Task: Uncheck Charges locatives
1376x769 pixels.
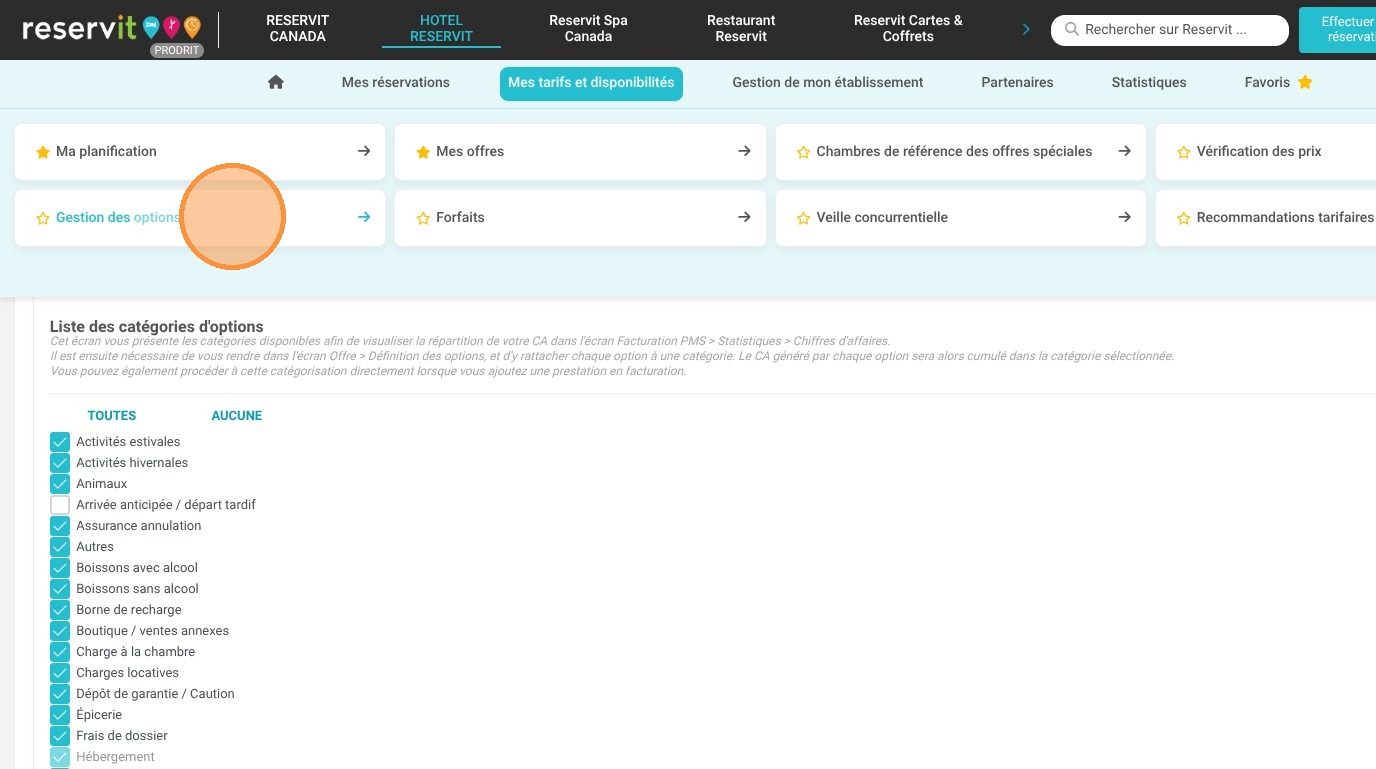Action: [x=60, y=673]
